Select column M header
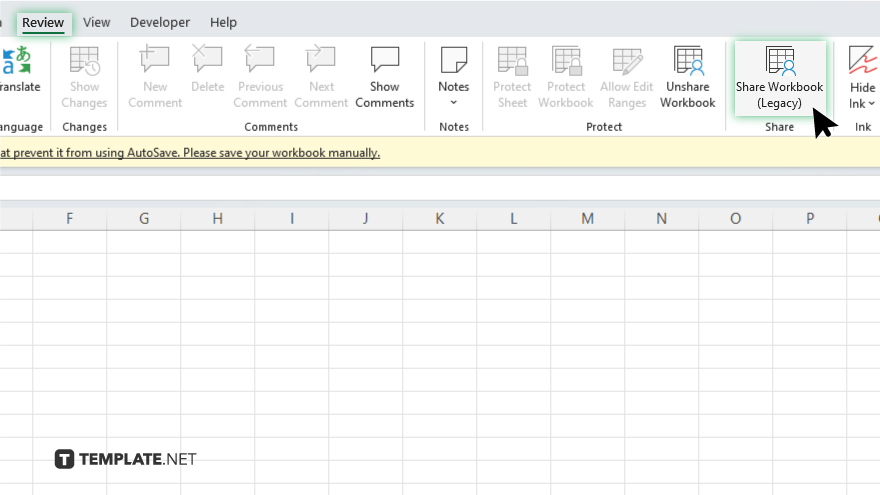This screenshot has height=495, width=880. (587, 218)
